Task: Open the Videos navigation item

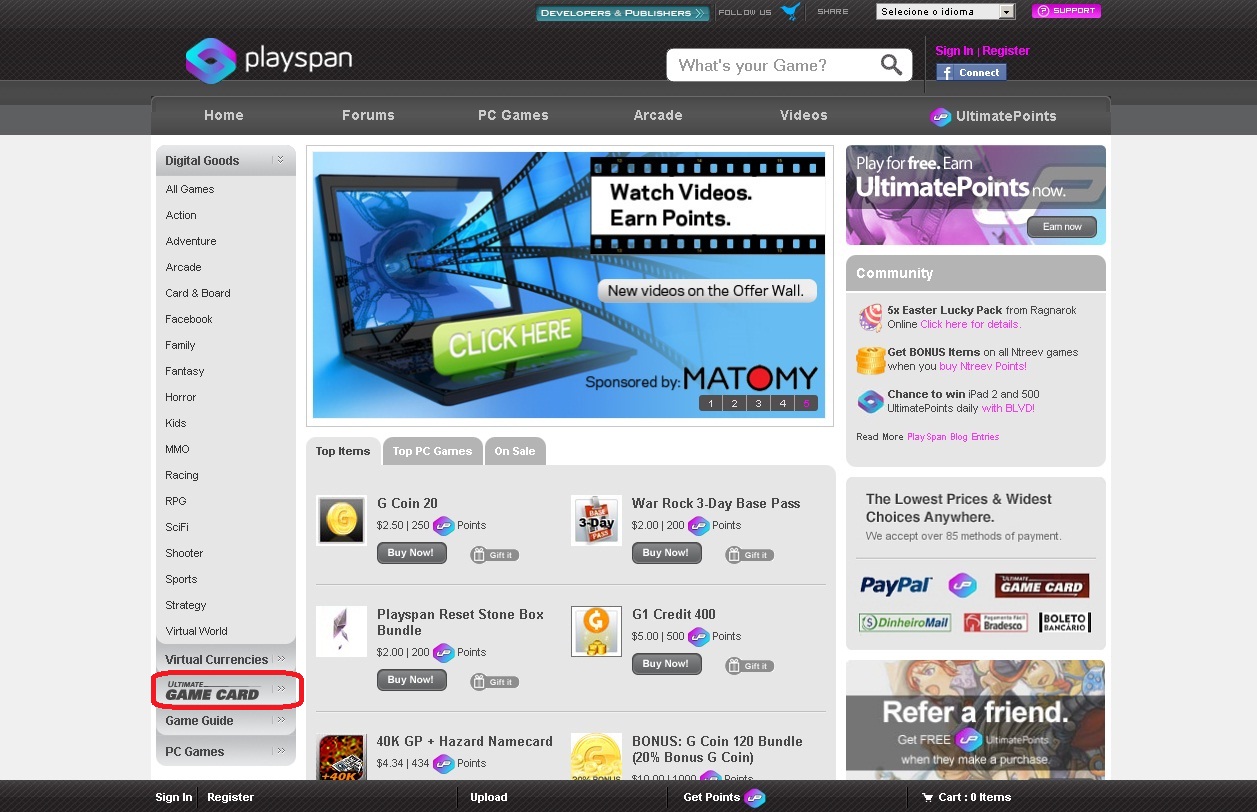Action: click(804, 115)
